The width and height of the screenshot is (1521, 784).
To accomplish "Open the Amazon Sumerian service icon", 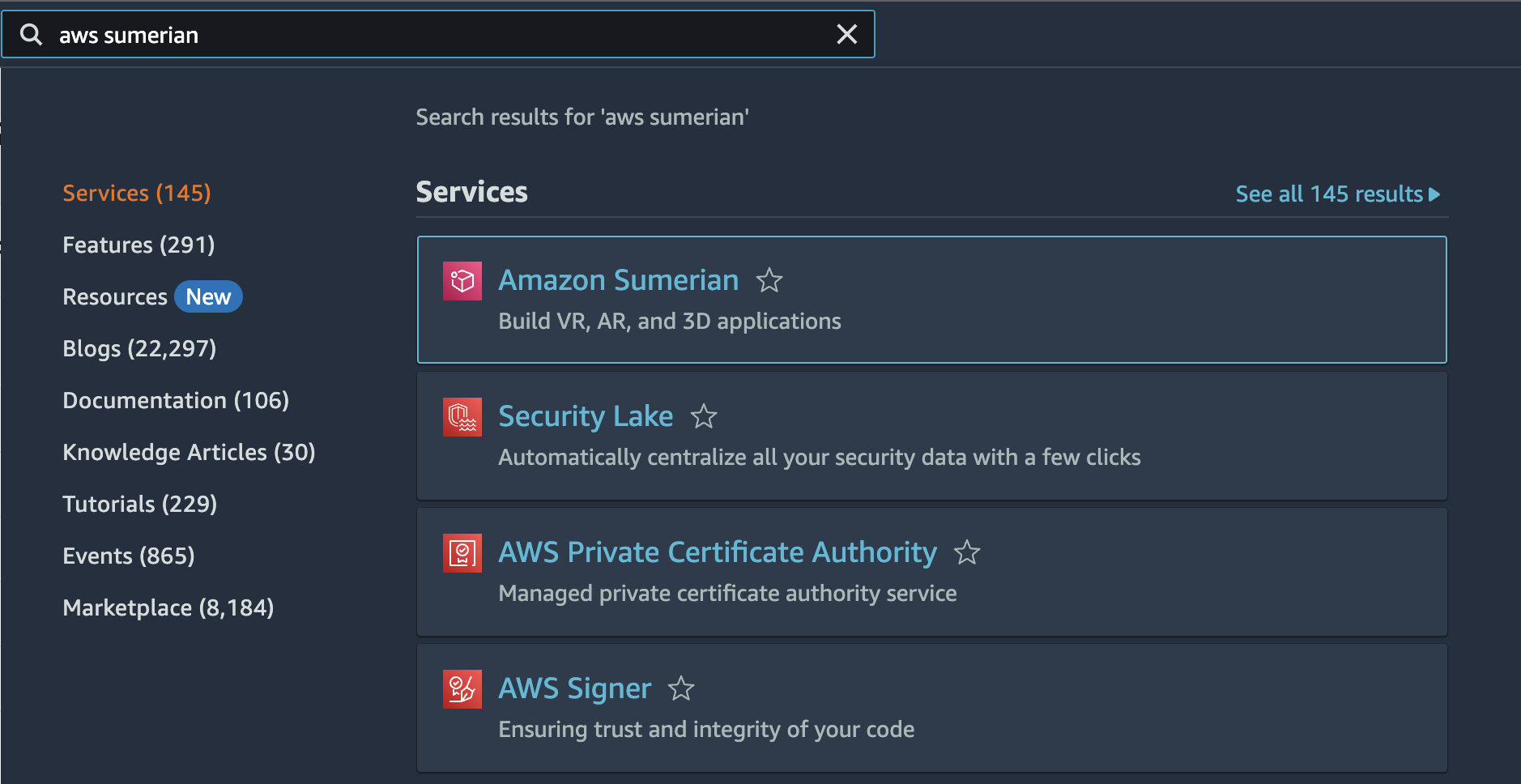I will [x=462, y=281].
